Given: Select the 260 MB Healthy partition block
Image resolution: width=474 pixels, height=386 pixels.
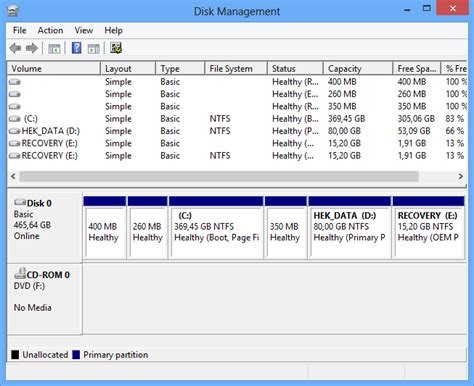Looking at the screenshot, I should pyautogui.click(x=148, y=228).
